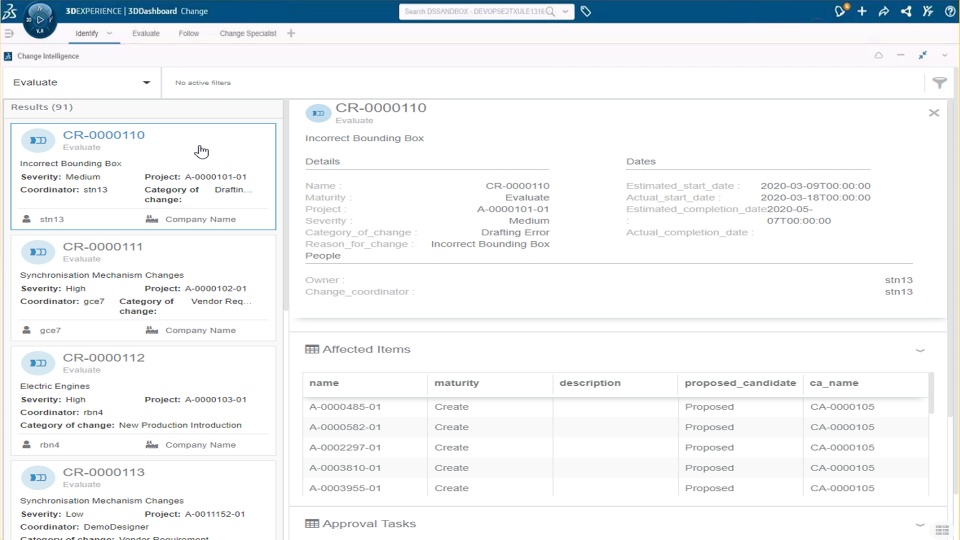Click Project value A-0000101-01 in details
960x540 pixels.
click(513, 209)
